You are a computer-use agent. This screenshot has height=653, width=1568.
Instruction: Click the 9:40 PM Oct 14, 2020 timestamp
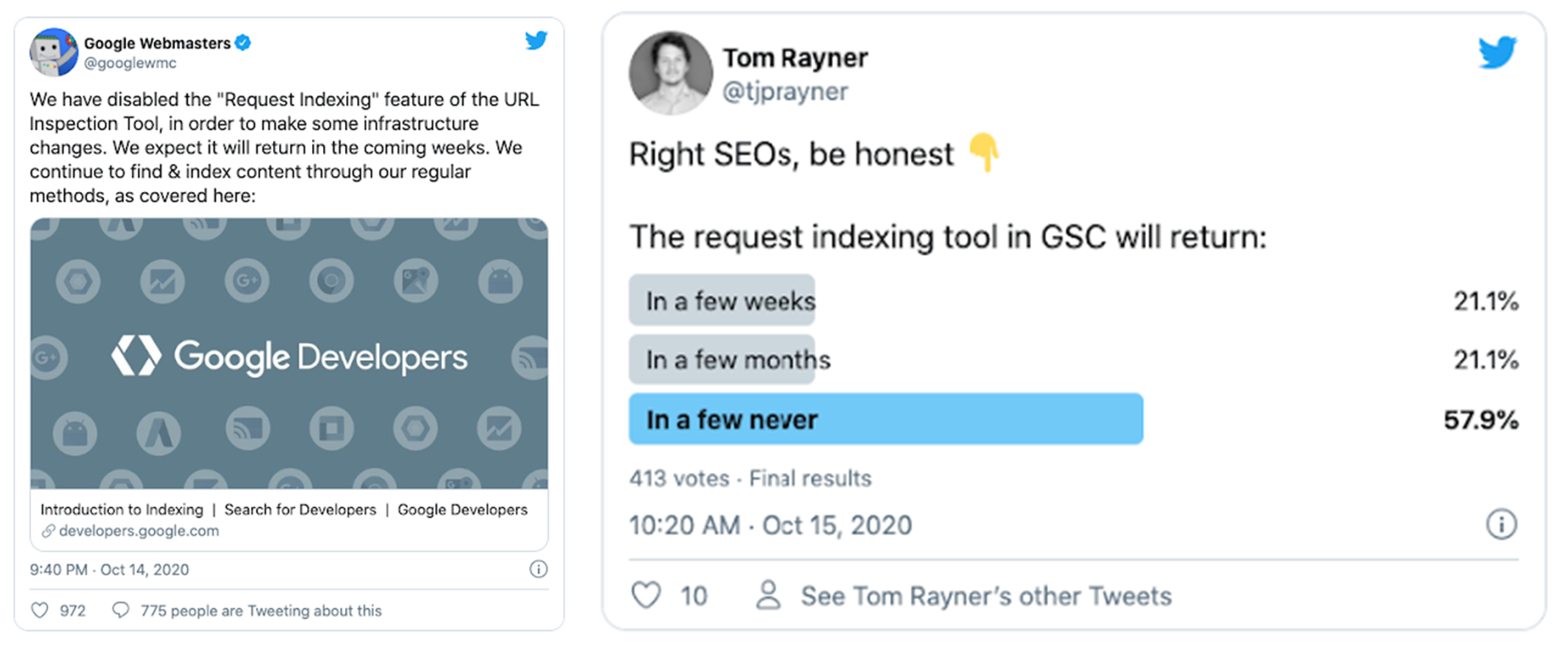click(x=109, y=570)
